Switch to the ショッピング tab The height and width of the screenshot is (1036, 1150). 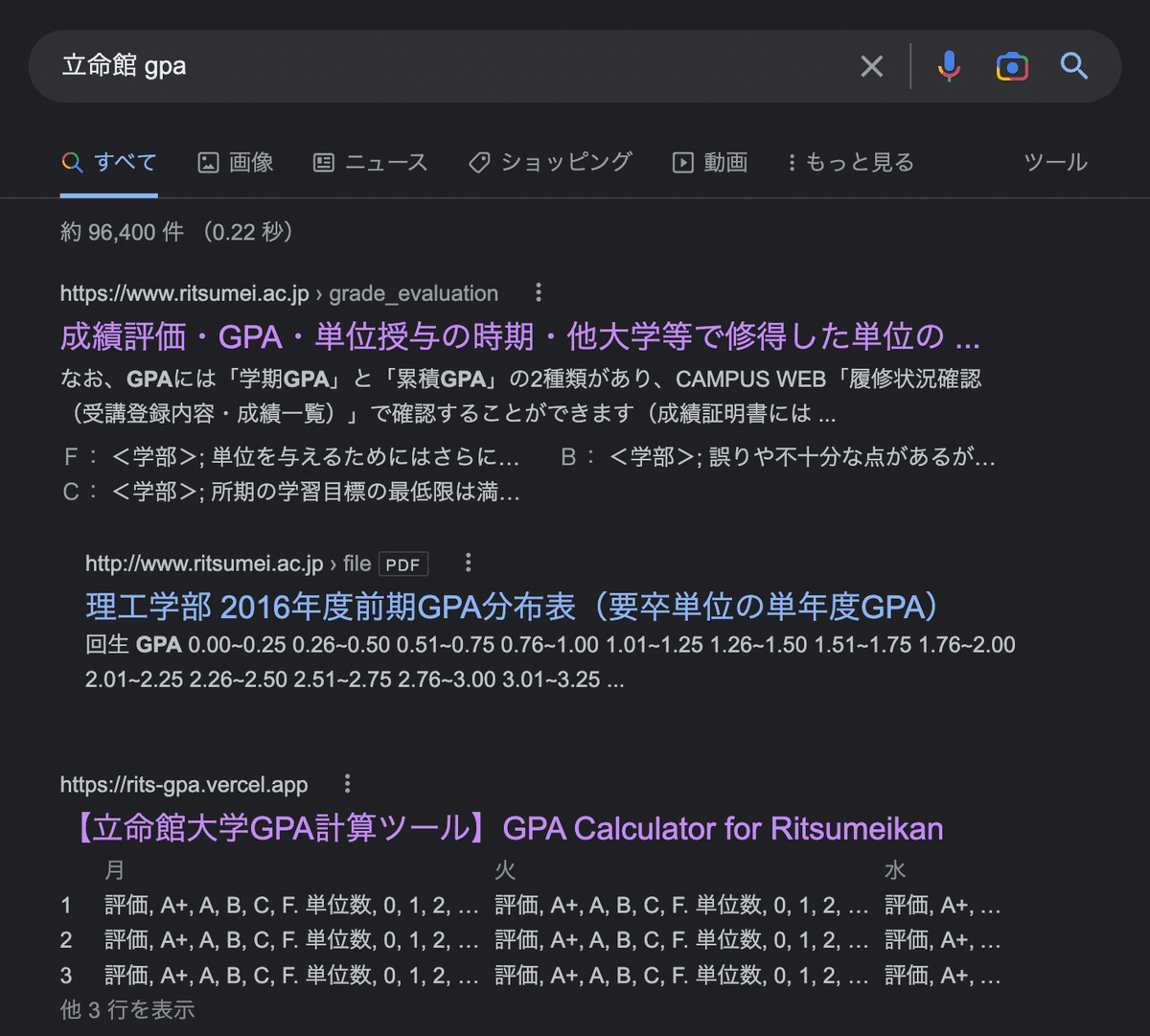[550, 162]
